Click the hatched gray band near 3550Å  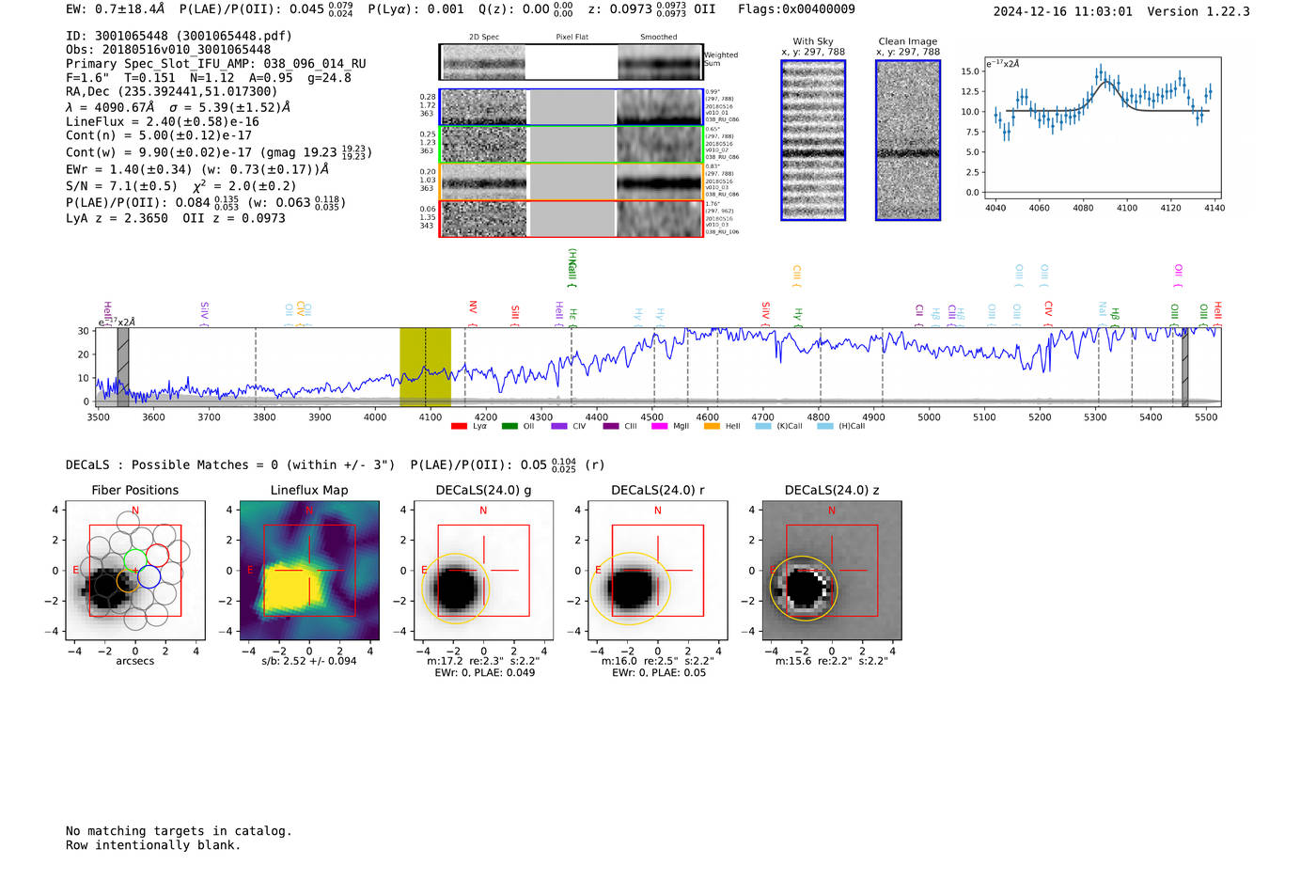coord(123,367)
